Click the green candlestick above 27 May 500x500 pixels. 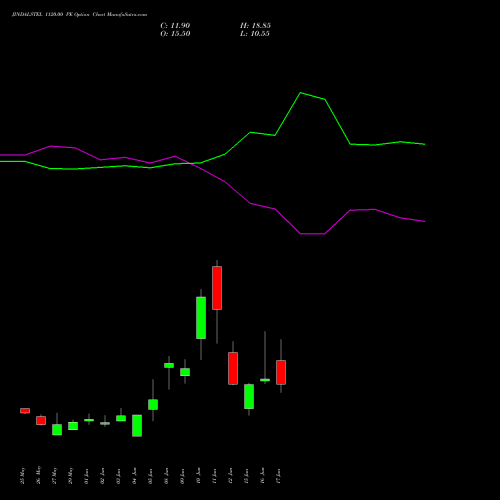point(57,430)
